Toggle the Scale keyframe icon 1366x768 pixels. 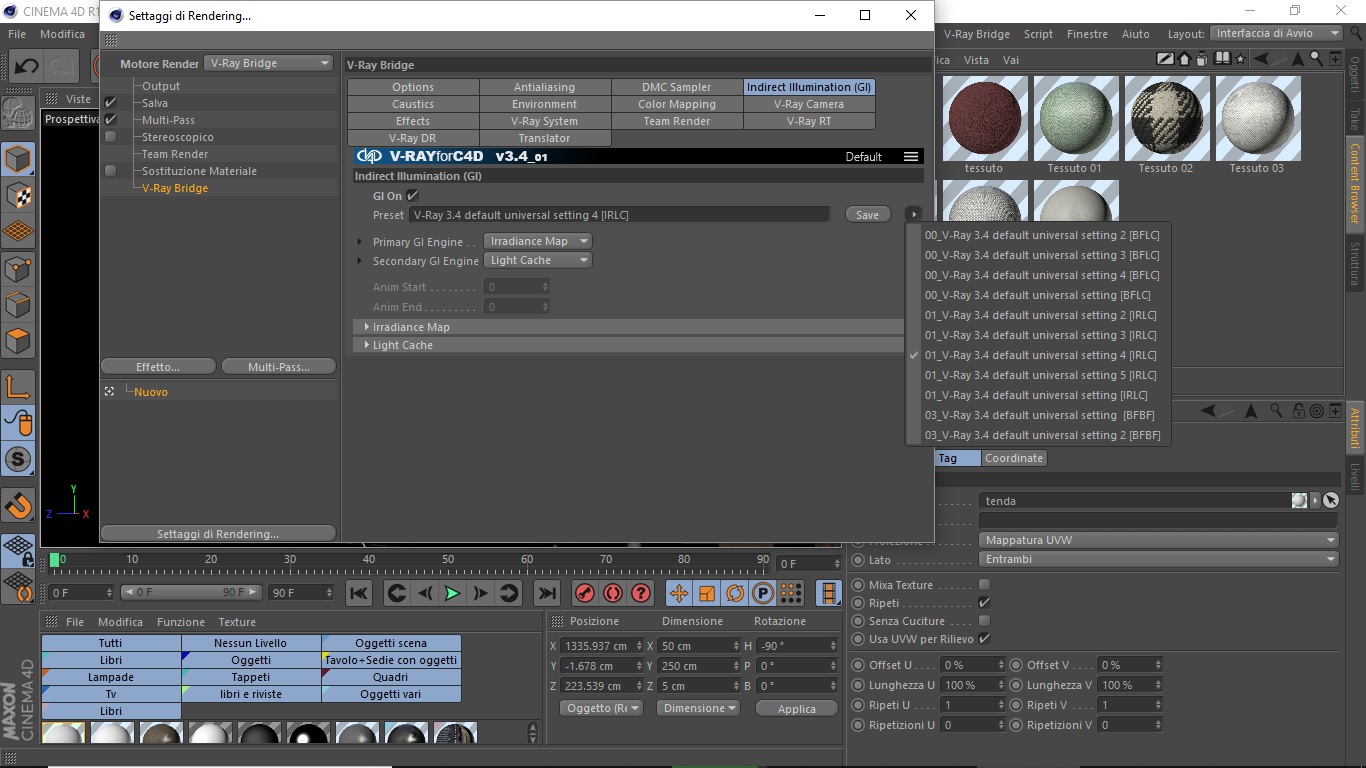(707, 593)
